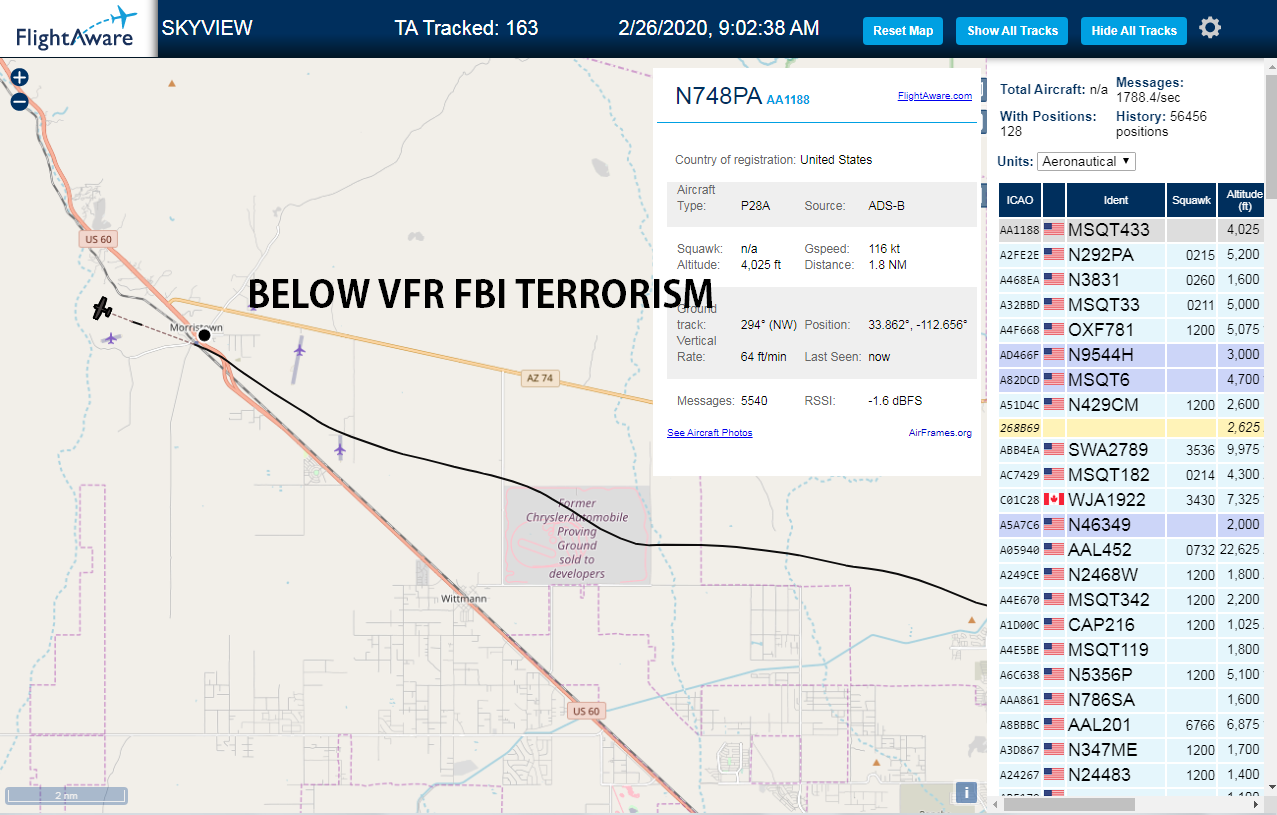Click the Canada flag in WJA1922 row
Screen dimensions: 1277x815
pyautogui.click(x=1054, y=499)
